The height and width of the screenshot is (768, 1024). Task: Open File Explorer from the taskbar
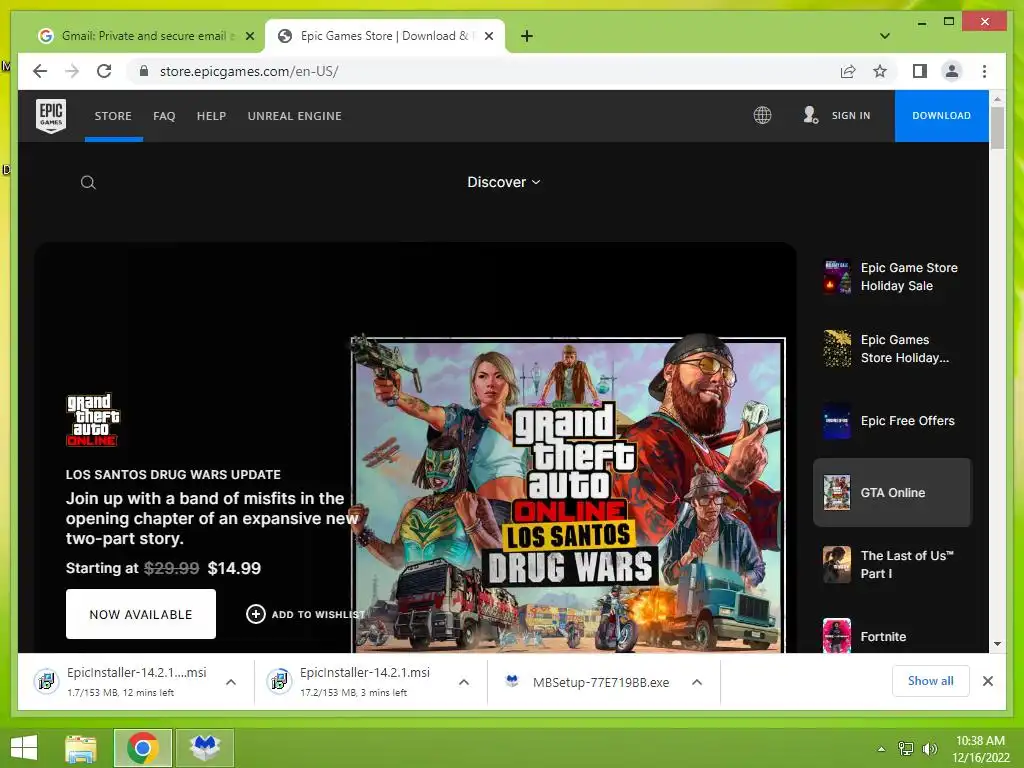(x=80, y=748)
